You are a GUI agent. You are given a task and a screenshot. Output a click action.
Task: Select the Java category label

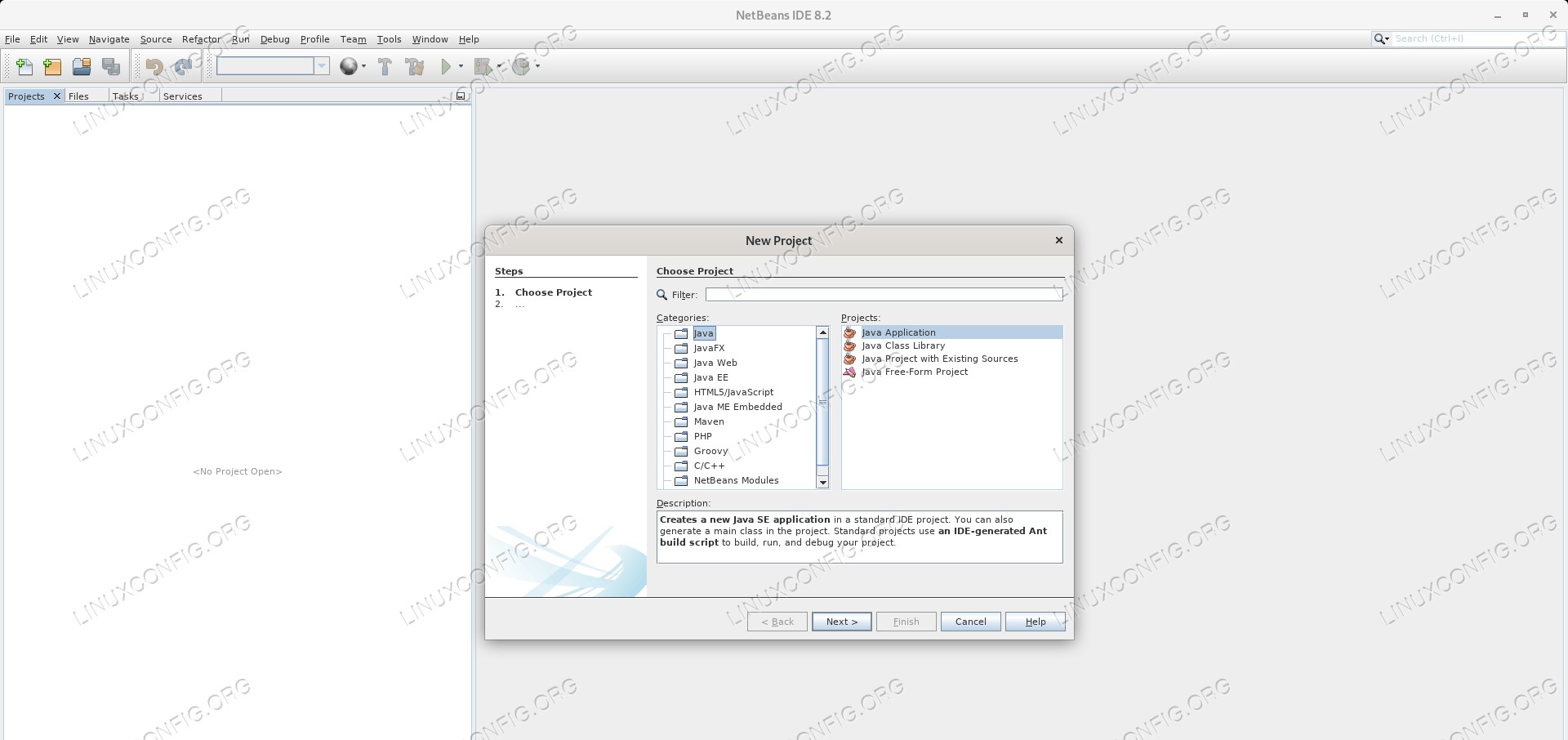(x=704, y=333)
